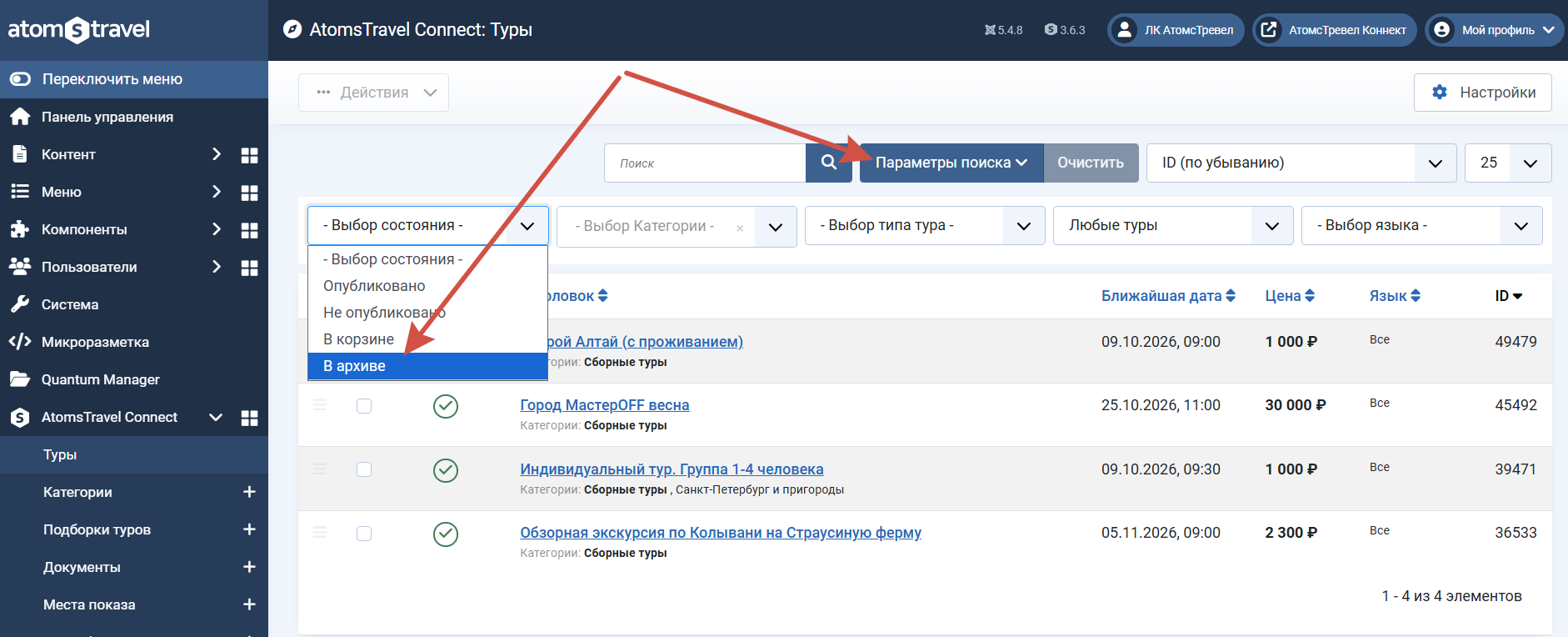Add new Места показа with plus
The width and height of the screenshot is (1568, 637).
tap(249, 604)
